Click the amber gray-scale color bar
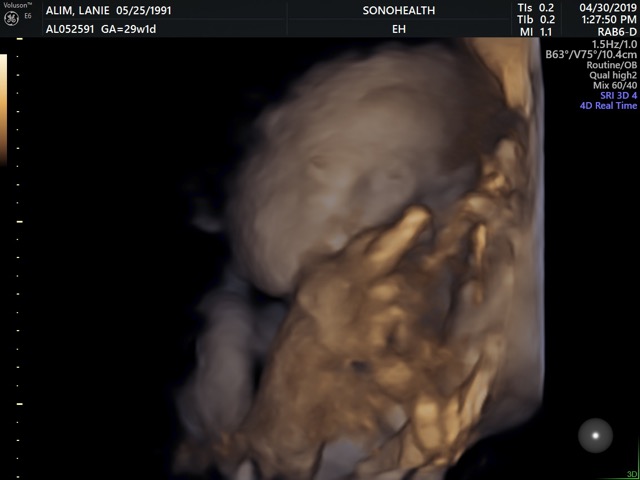 click(x=3, y=110)
